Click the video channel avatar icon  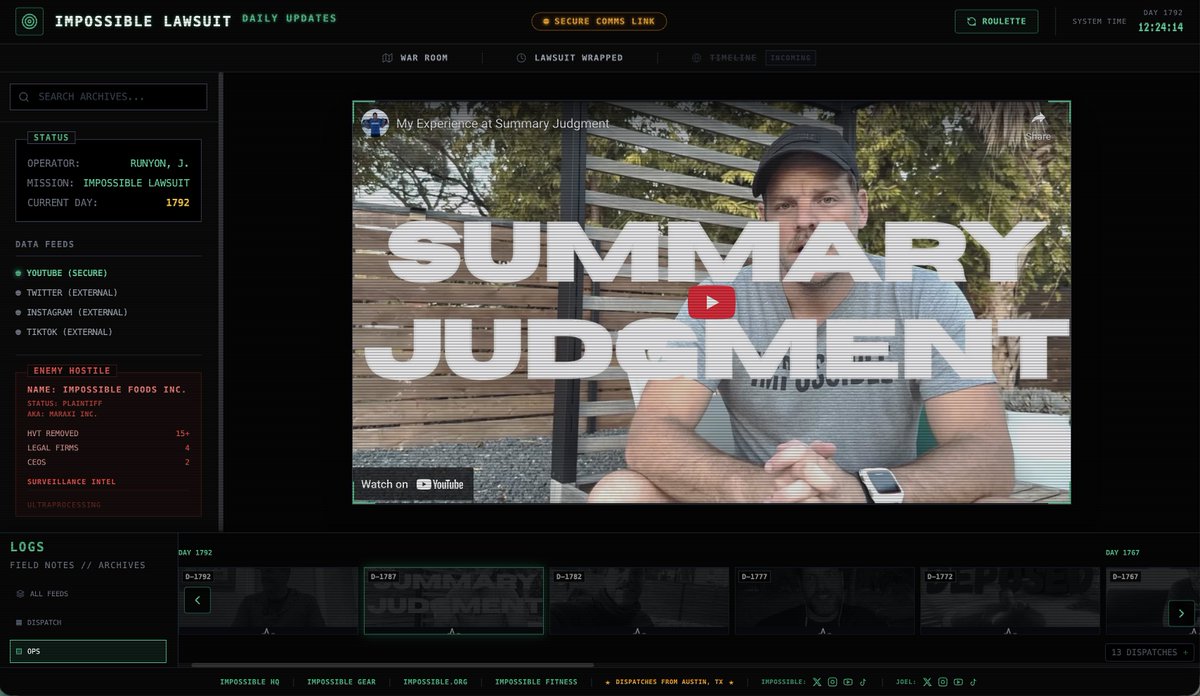[375, 124]
